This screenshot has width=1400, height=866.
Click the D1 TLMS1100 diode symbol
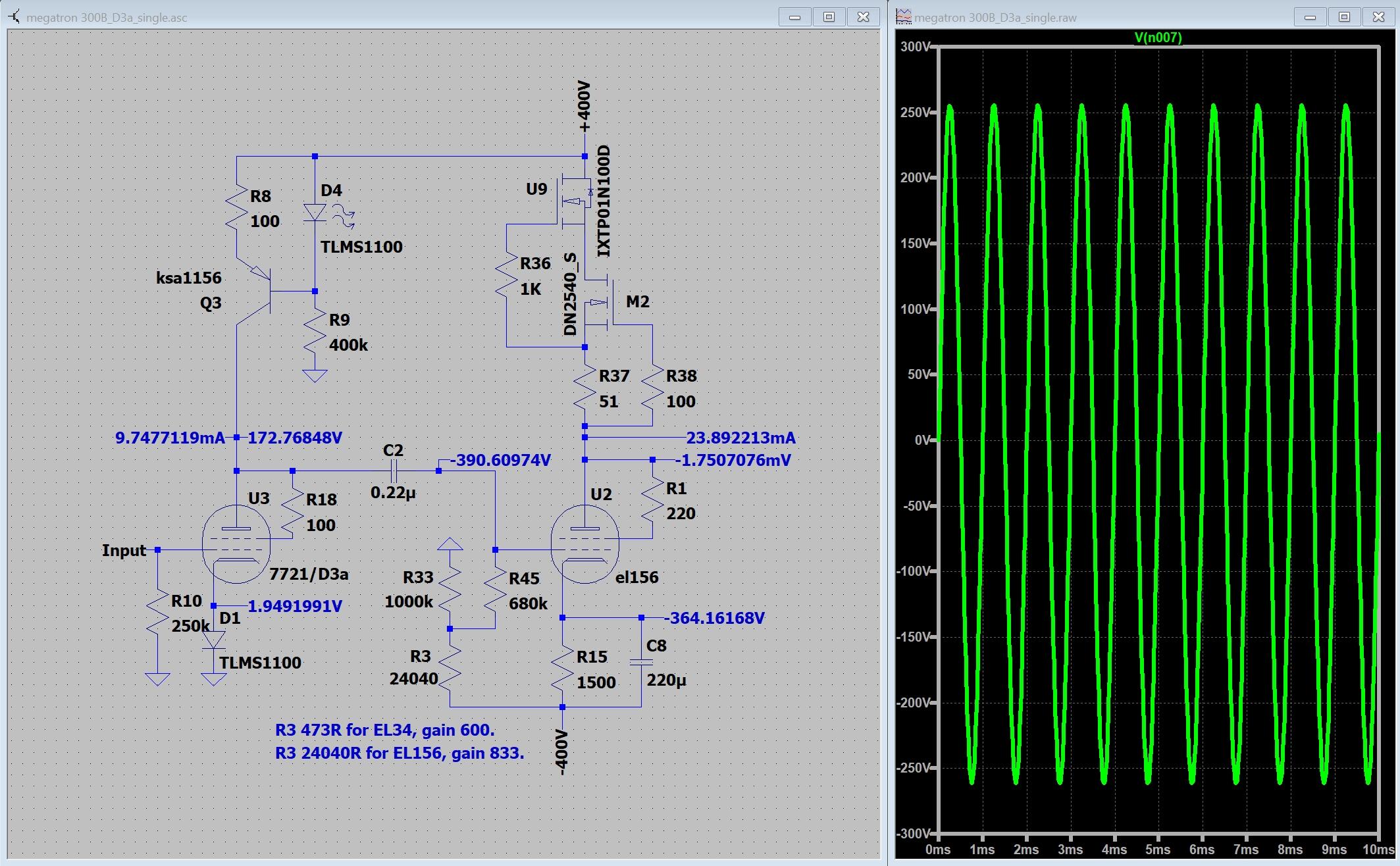[x=213, y=640]
